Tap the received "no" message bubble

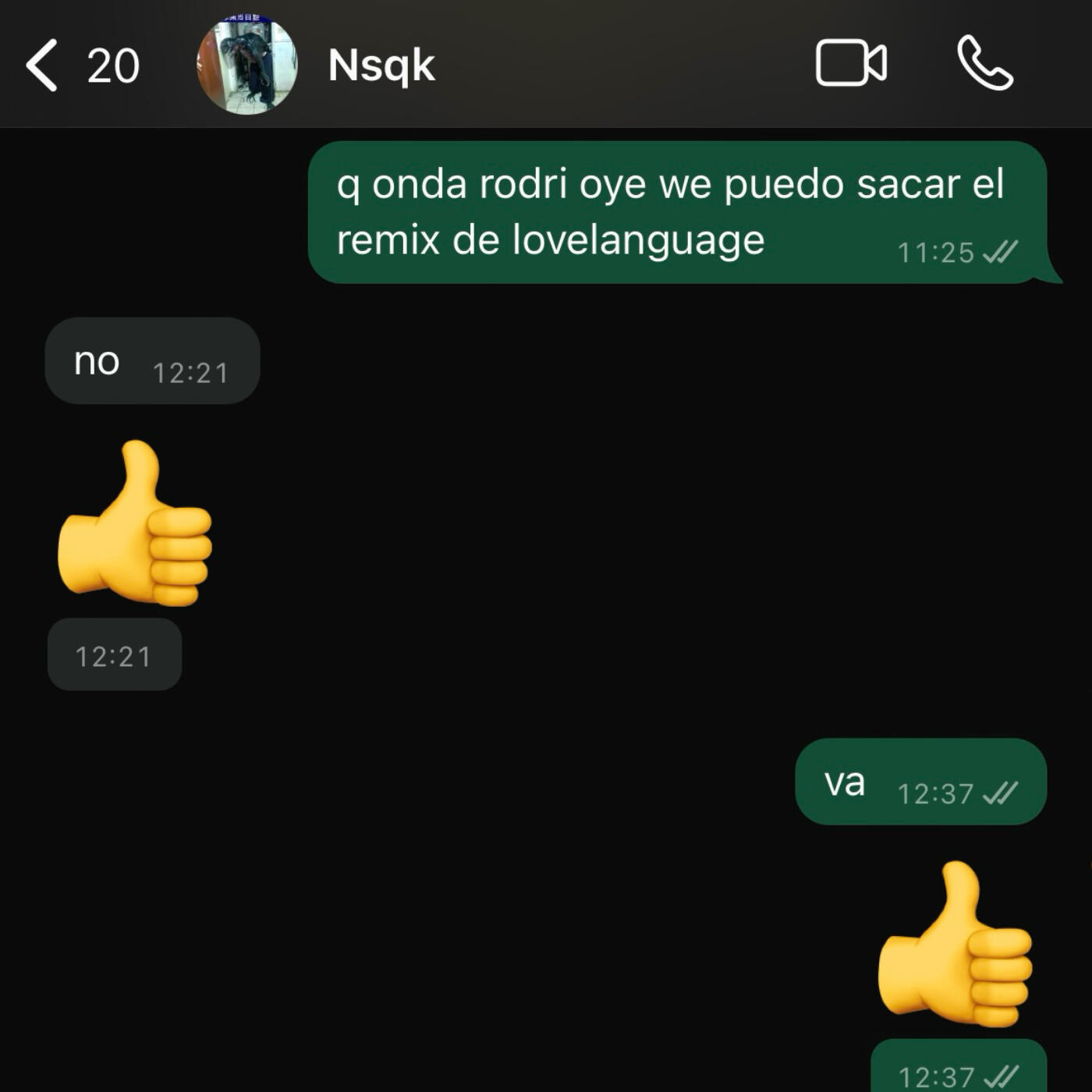tap(152, 360)
